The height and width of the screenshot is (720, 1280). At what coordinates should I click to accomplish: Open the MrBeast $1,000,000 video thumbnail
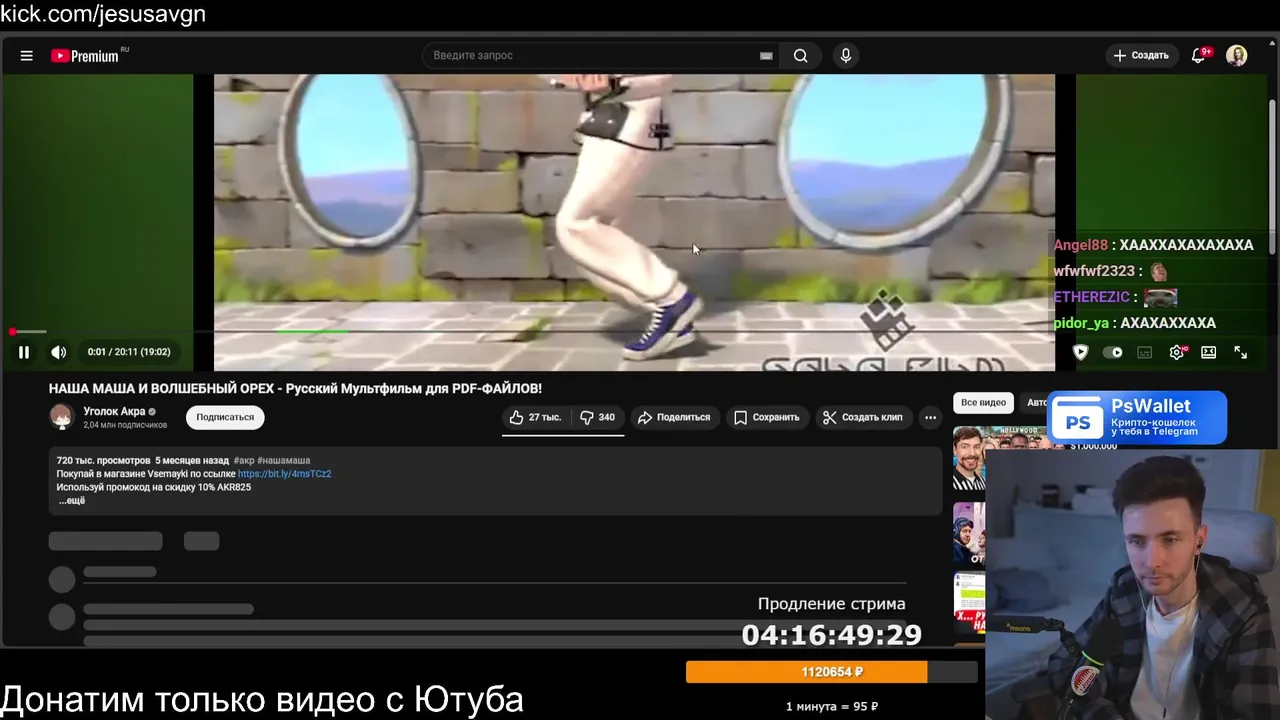(968, 460)
